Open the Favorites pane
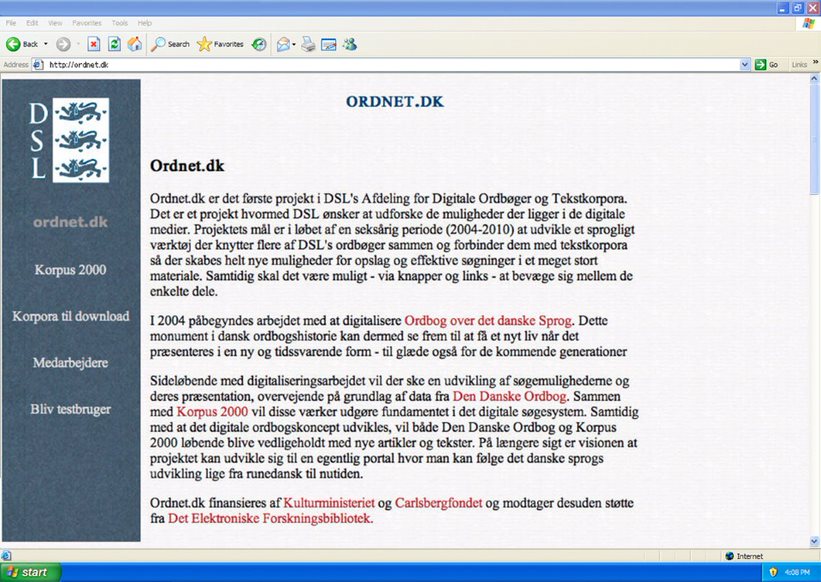 220,44
